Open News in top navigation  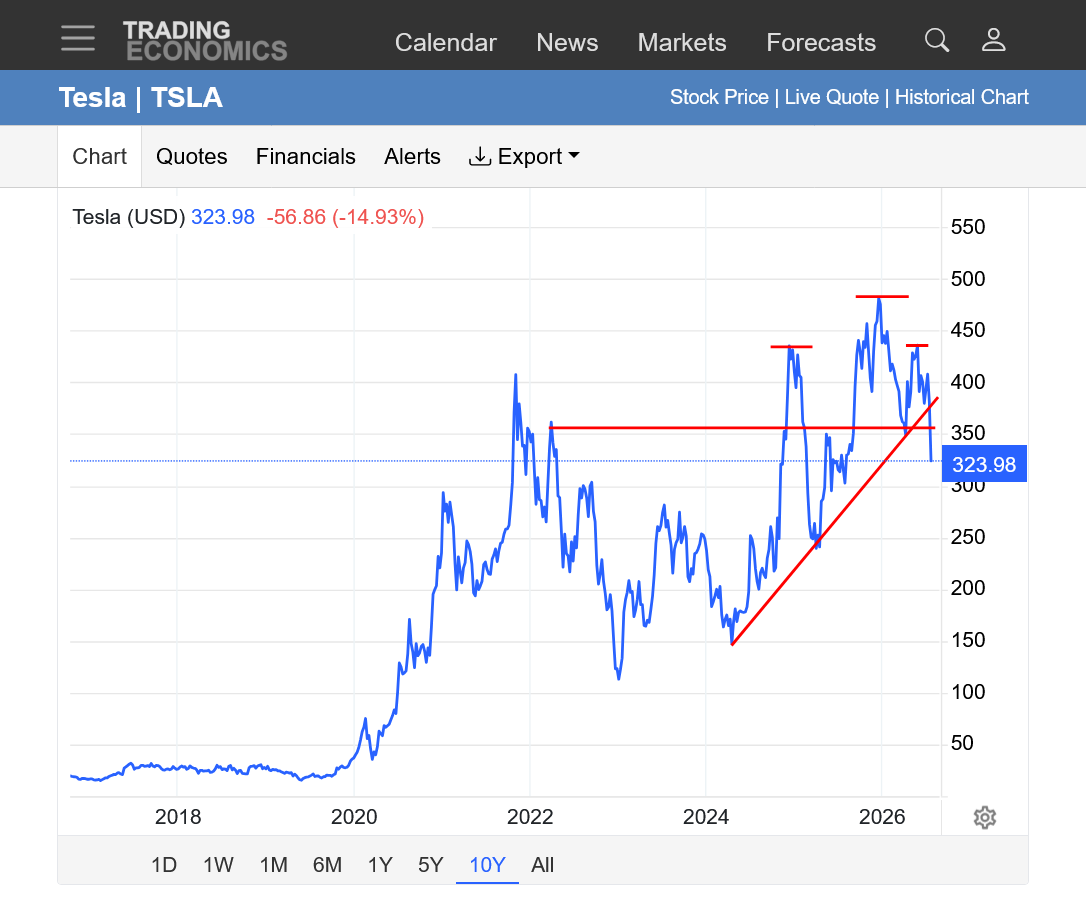[x=567, y=42]
